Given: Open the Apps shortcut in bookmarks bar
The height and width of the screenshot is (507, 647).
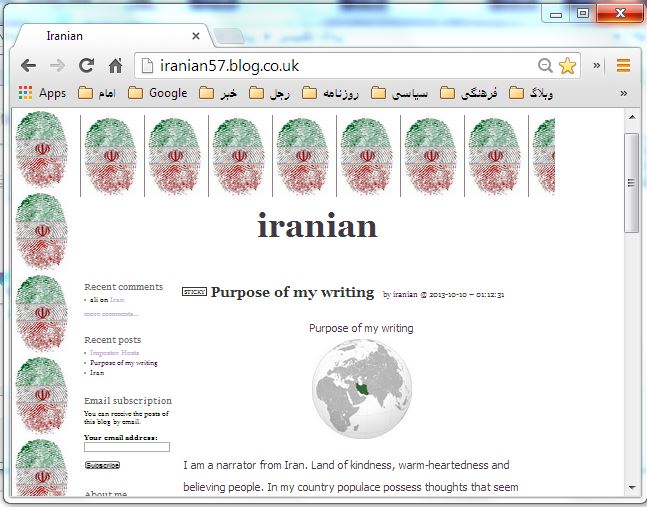Looking at the screenshot, I should 43,93.
